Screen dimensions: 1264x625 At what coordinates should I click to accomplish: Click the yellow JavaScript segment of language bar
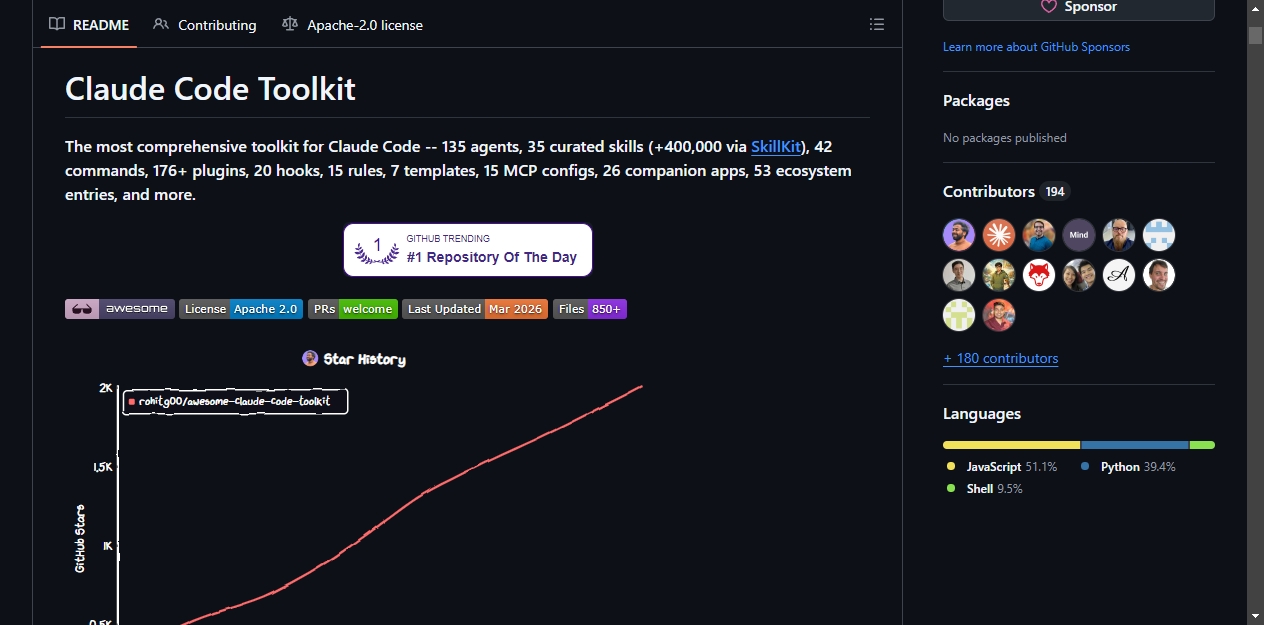1012,445
